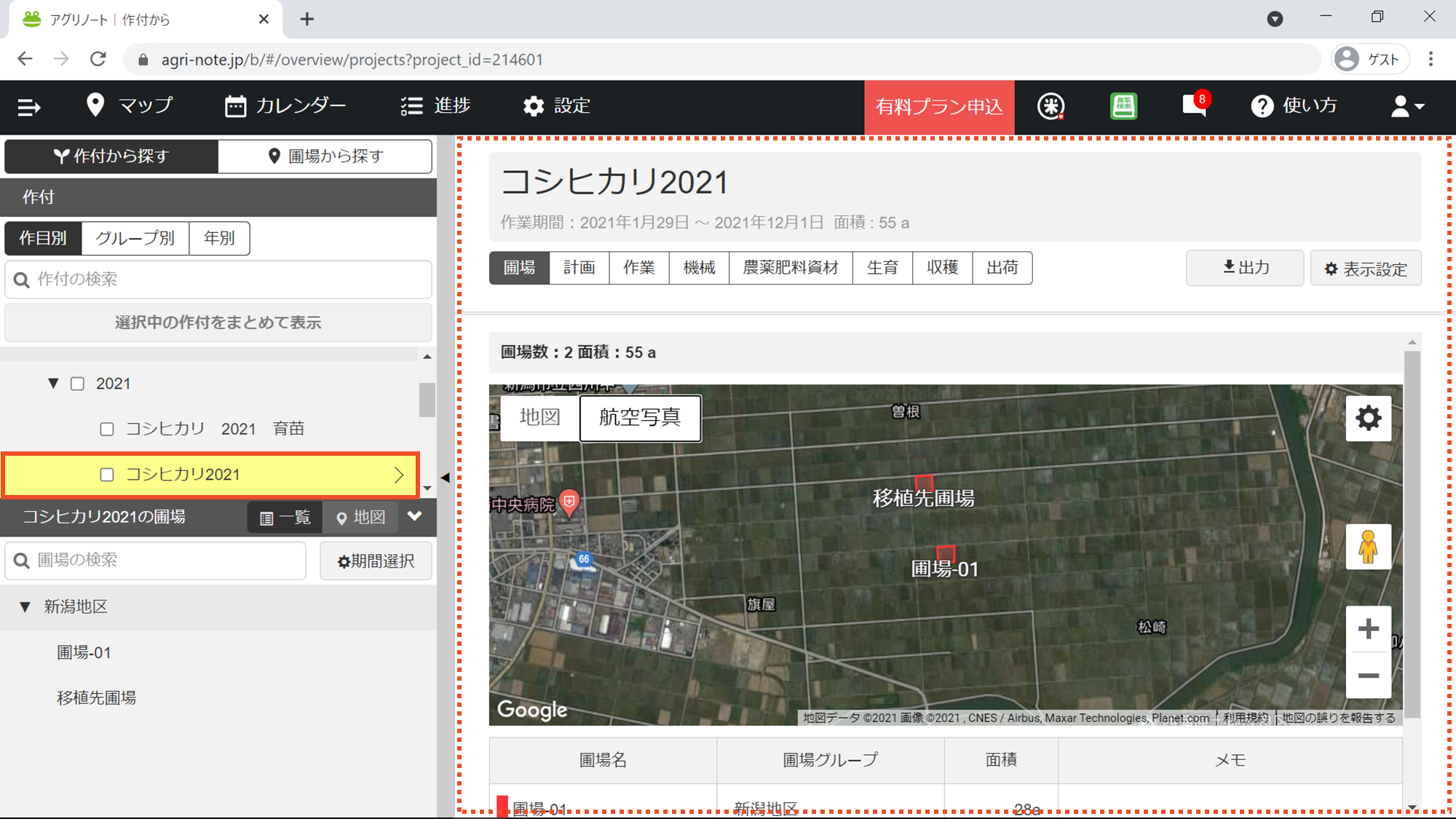Reload the page in the browser
The width and height of the screenshot is (1456, 819).
(98, 59)
